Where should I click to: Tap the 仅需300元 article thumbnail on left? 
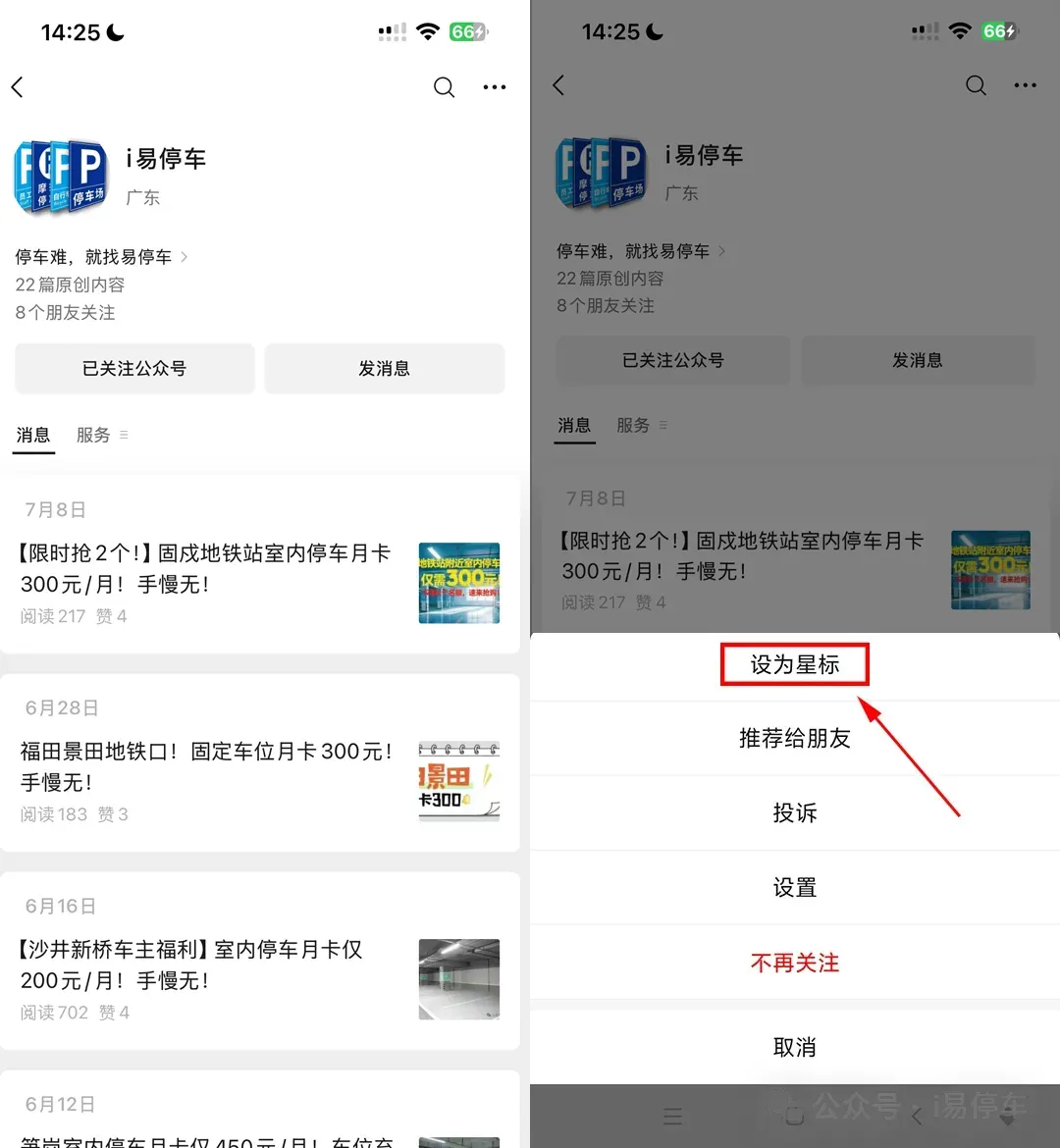459,583
